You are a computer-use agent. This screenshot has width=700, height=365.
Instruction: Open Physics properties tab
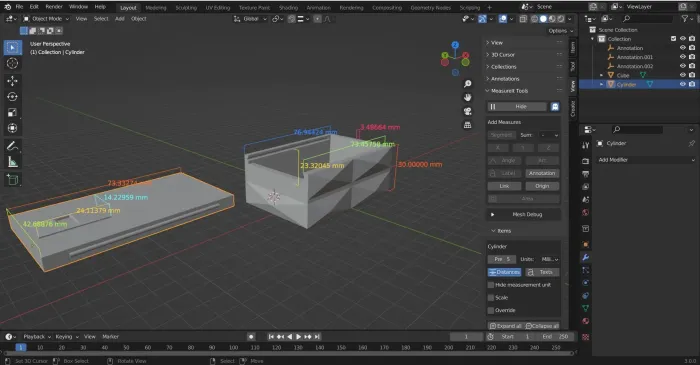click(586, 283)
